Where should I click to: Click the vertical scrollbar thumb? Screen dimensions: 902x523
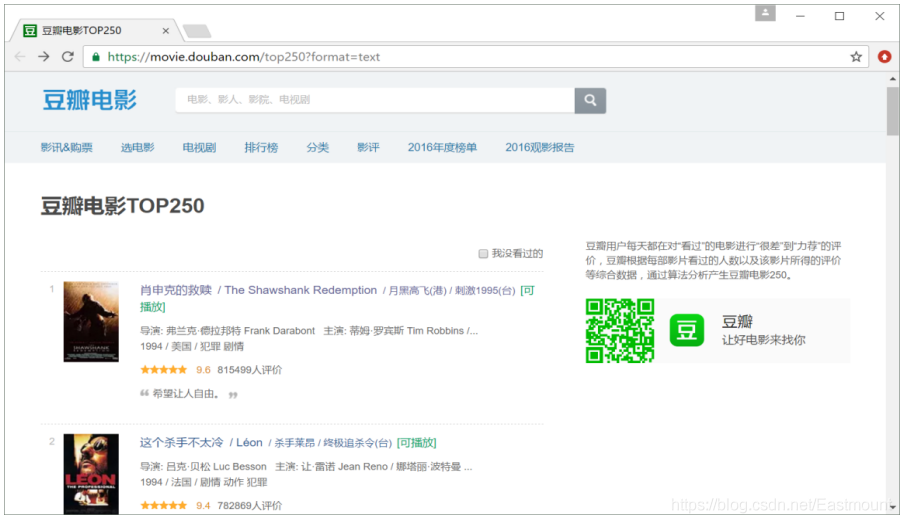point(892,111)
